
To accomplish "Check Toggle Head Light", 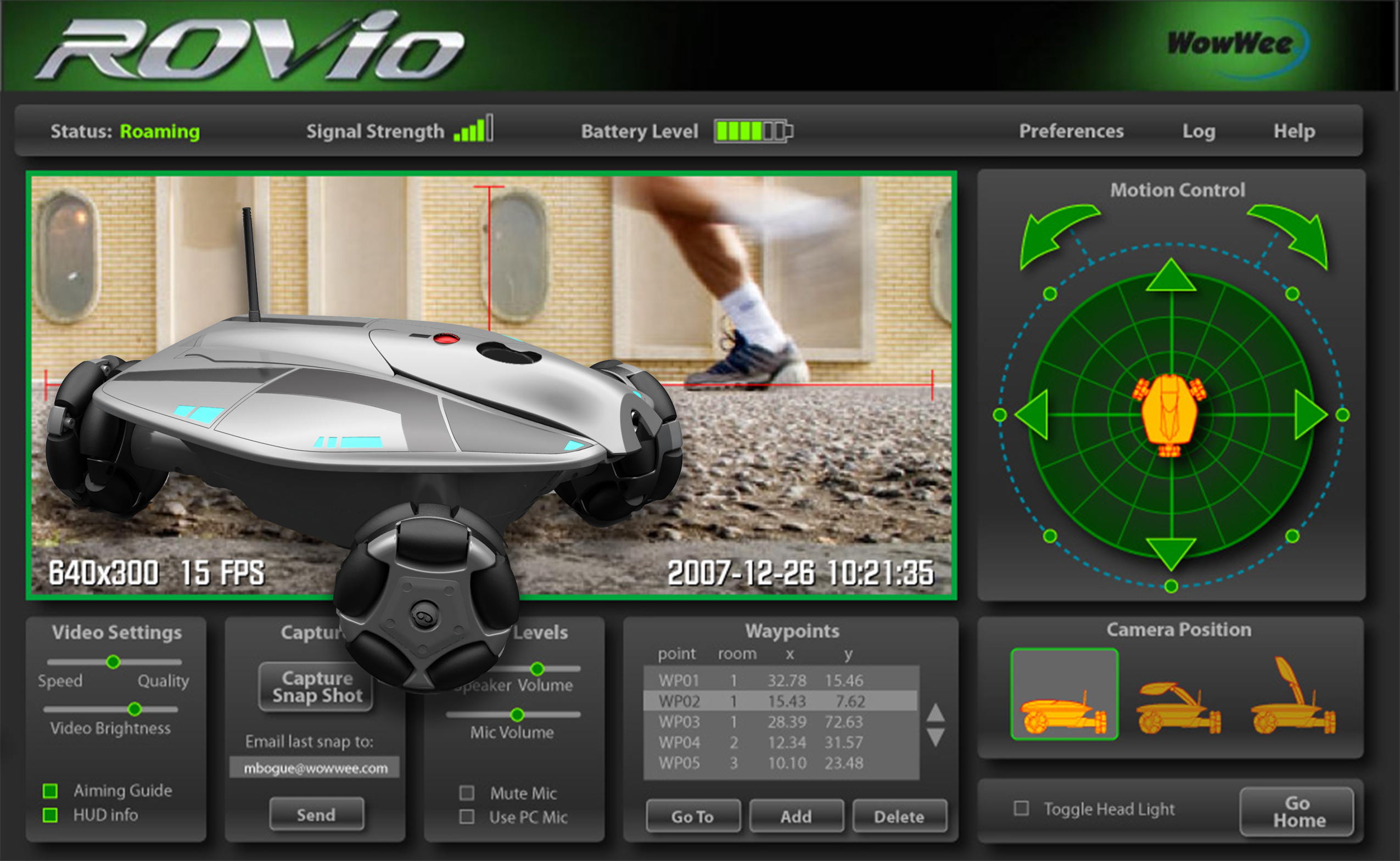I will pos(1021,808).
